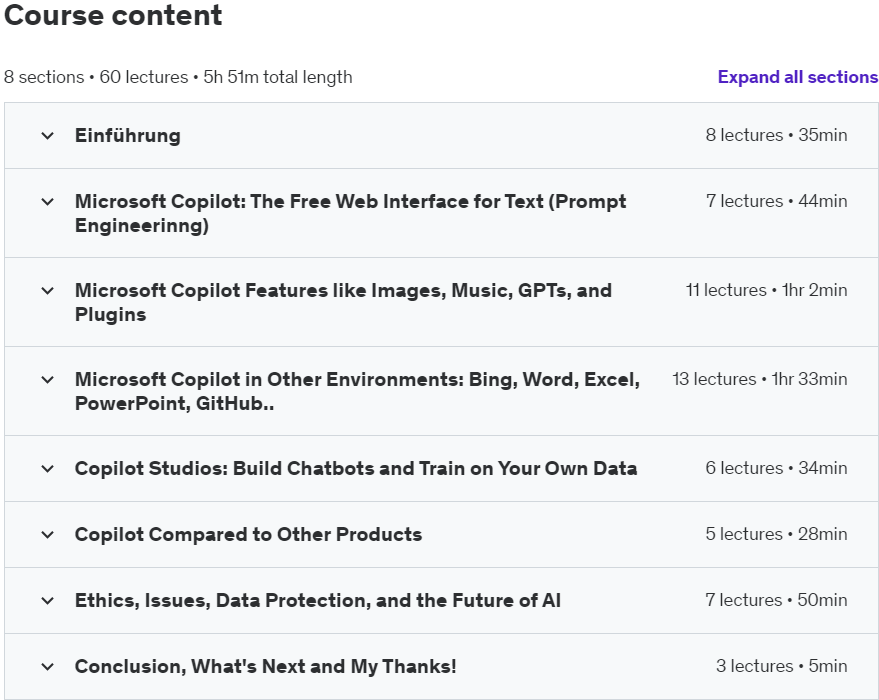Click chevron next to Ethics, Issues section
The image size is (879, 700).
[x=47, y=601]
